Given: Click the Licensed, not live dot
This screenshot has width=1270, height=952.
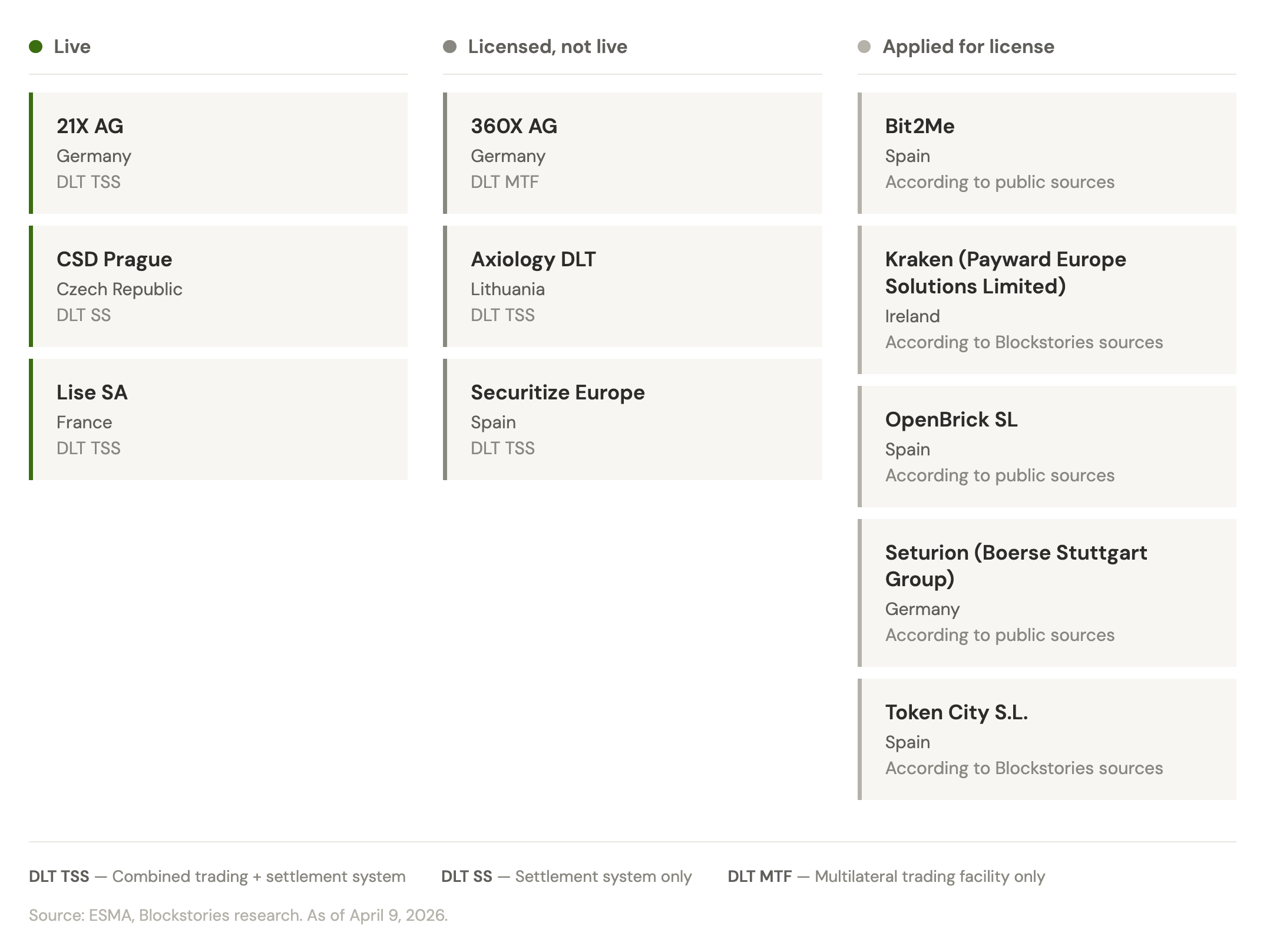Looking at the screenshot, I should click(x=449, y=47).
